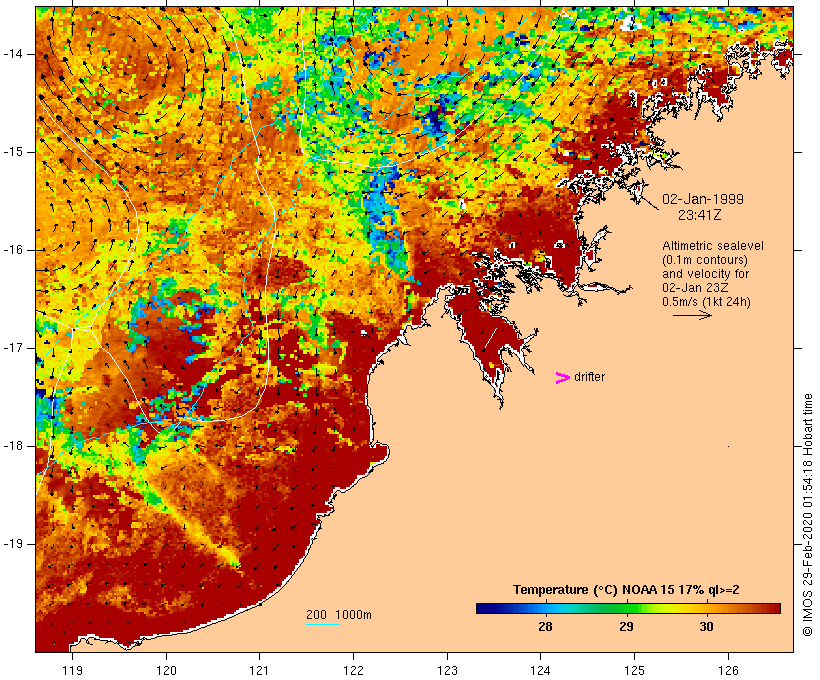Screen dimensions: 820x680
Task: Click longitude axis label "123"
Action: point(447,670)
